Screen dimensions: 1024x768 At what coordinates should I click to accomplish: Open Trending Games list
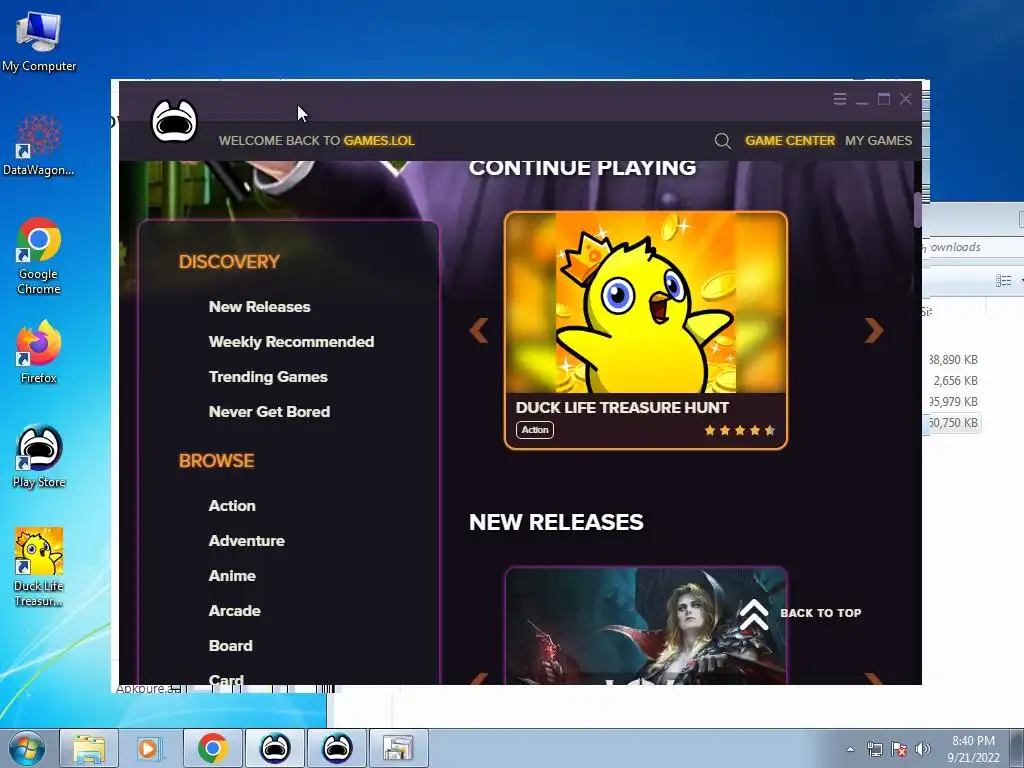click(x=268, y=377)
